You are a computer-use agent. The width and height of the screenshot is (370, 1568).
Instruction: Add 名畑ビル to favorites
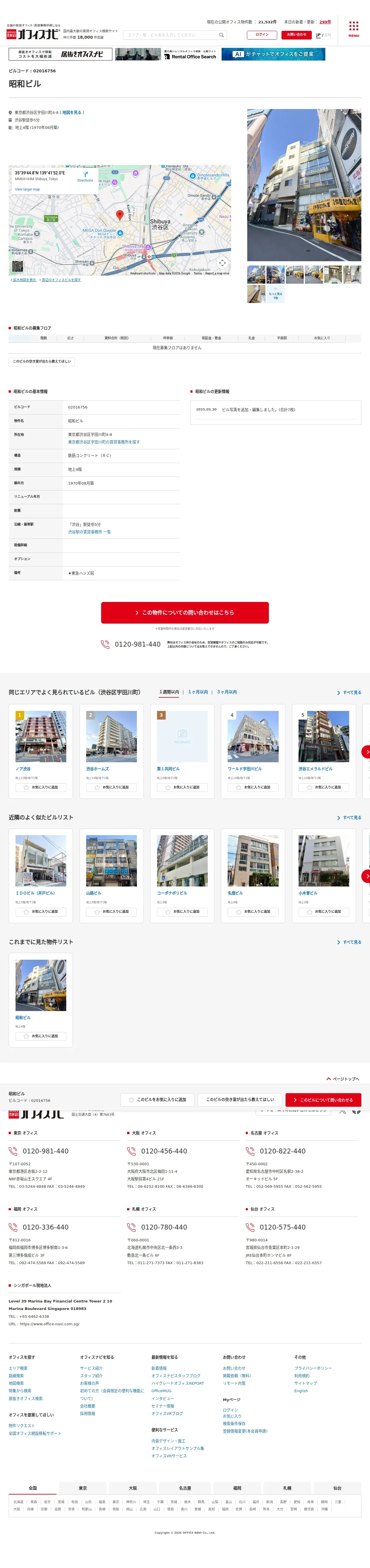pyautogui.click(x=253, y=911)
